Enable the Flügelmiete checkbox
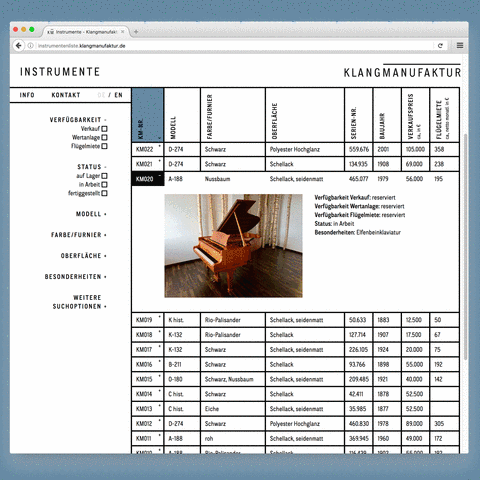This screenshot has height=480, width=480. pos(104,146)
